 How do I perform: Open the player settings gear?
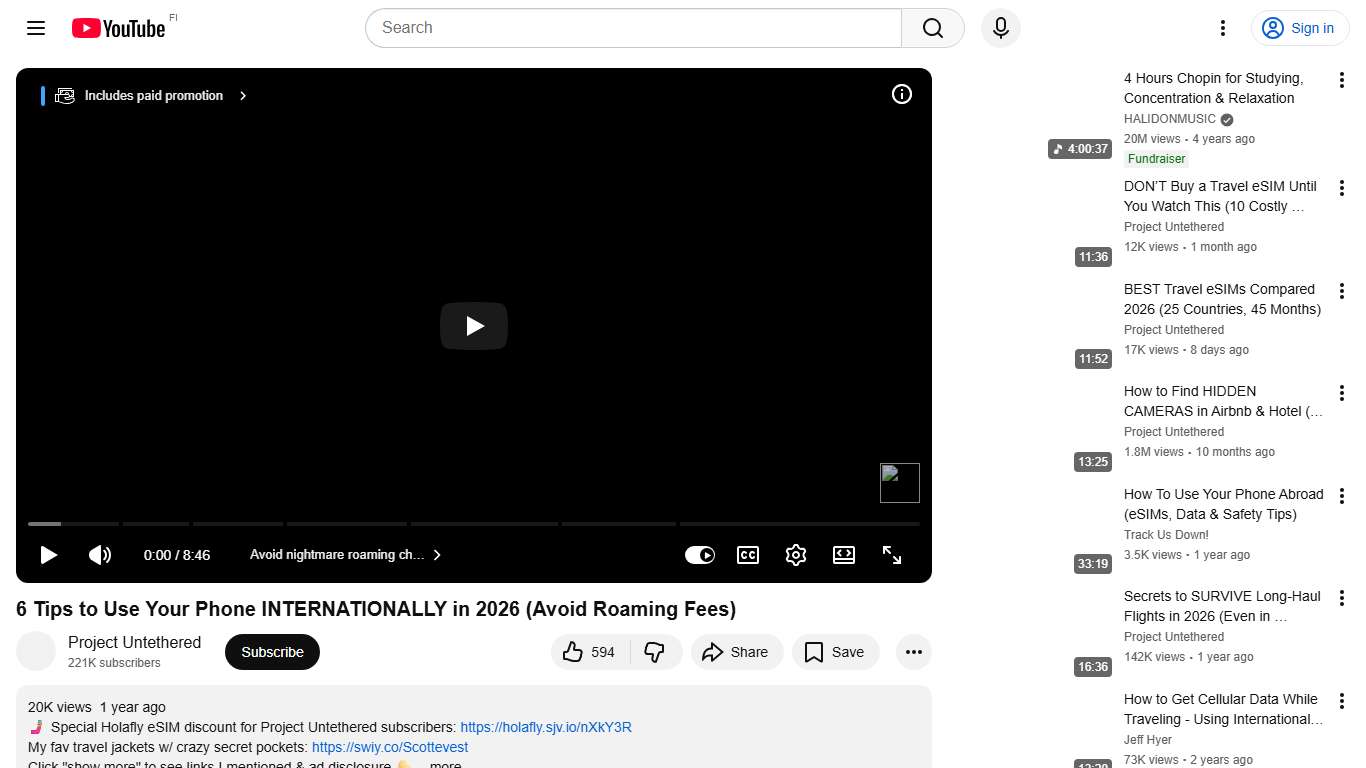tap(795, 555)
